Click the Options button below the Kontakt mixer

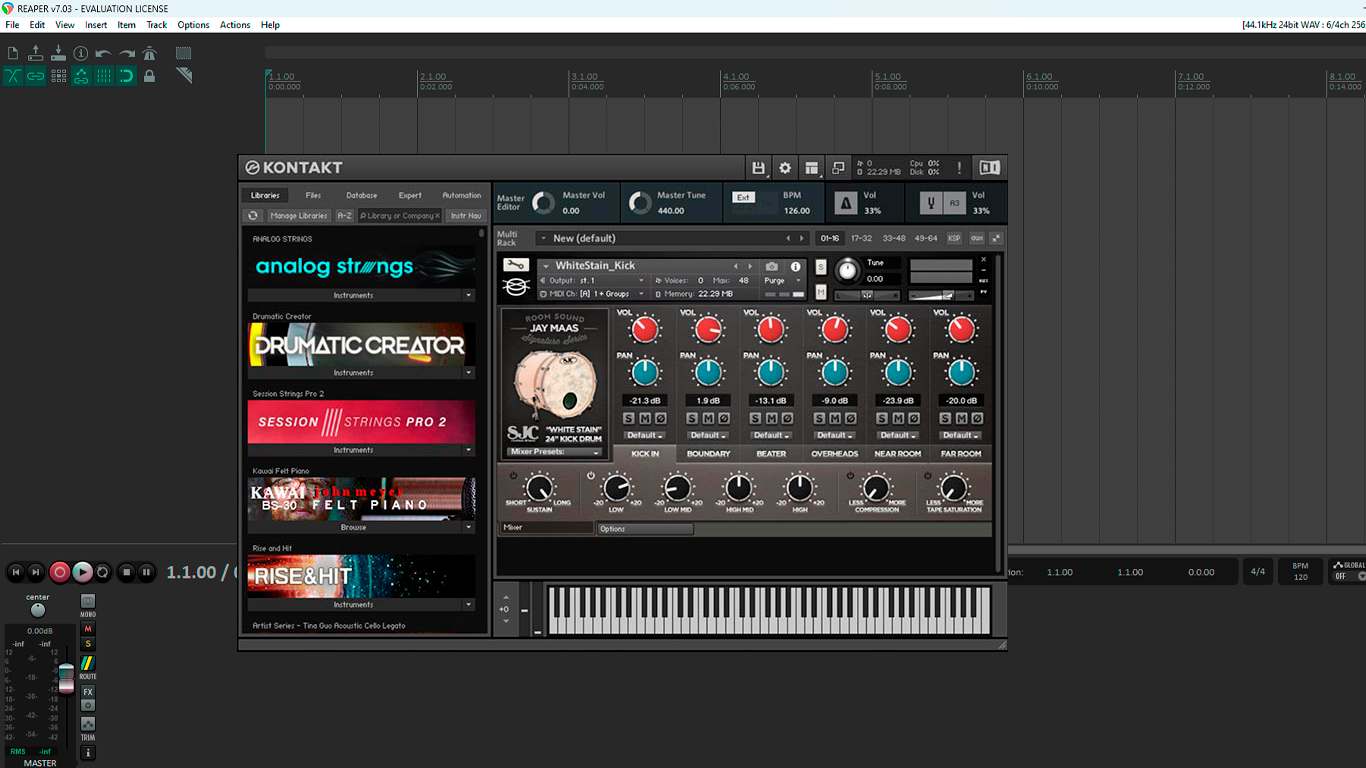[645, 529]
